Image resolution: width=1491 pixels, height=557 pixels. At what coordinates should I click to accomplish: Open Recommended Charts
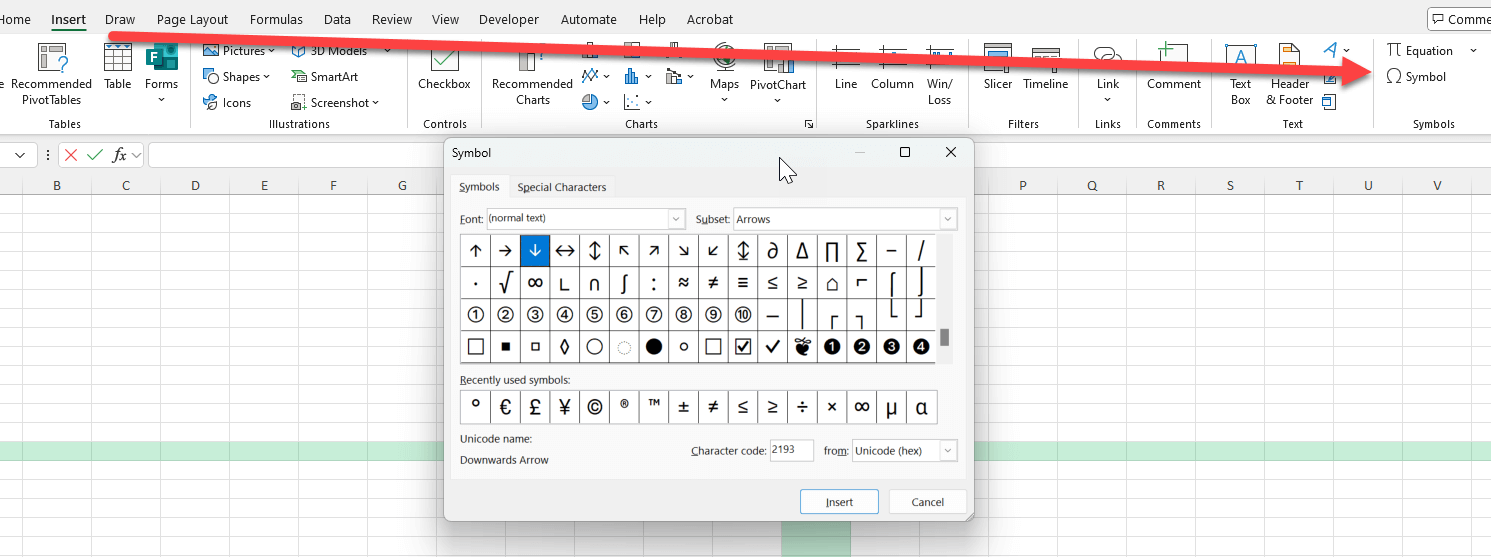[x=532, y=74]
